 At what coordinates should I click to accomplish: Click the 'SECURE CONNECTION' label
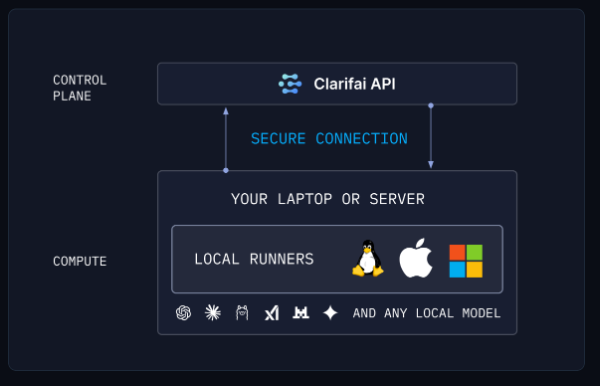tap(329, 138)
